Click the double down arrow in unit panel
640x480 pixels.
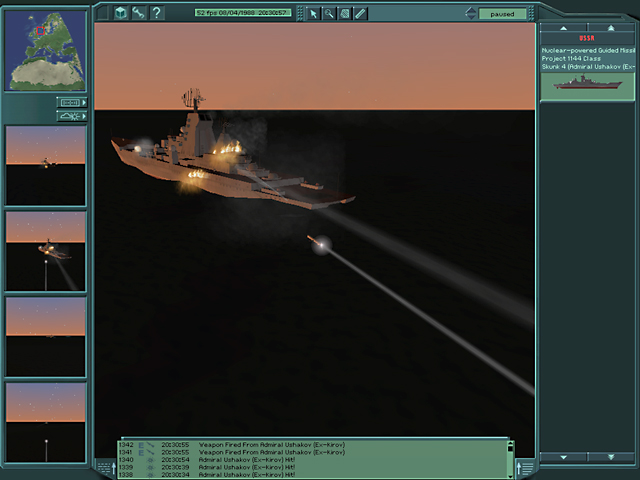pos(611,457)
